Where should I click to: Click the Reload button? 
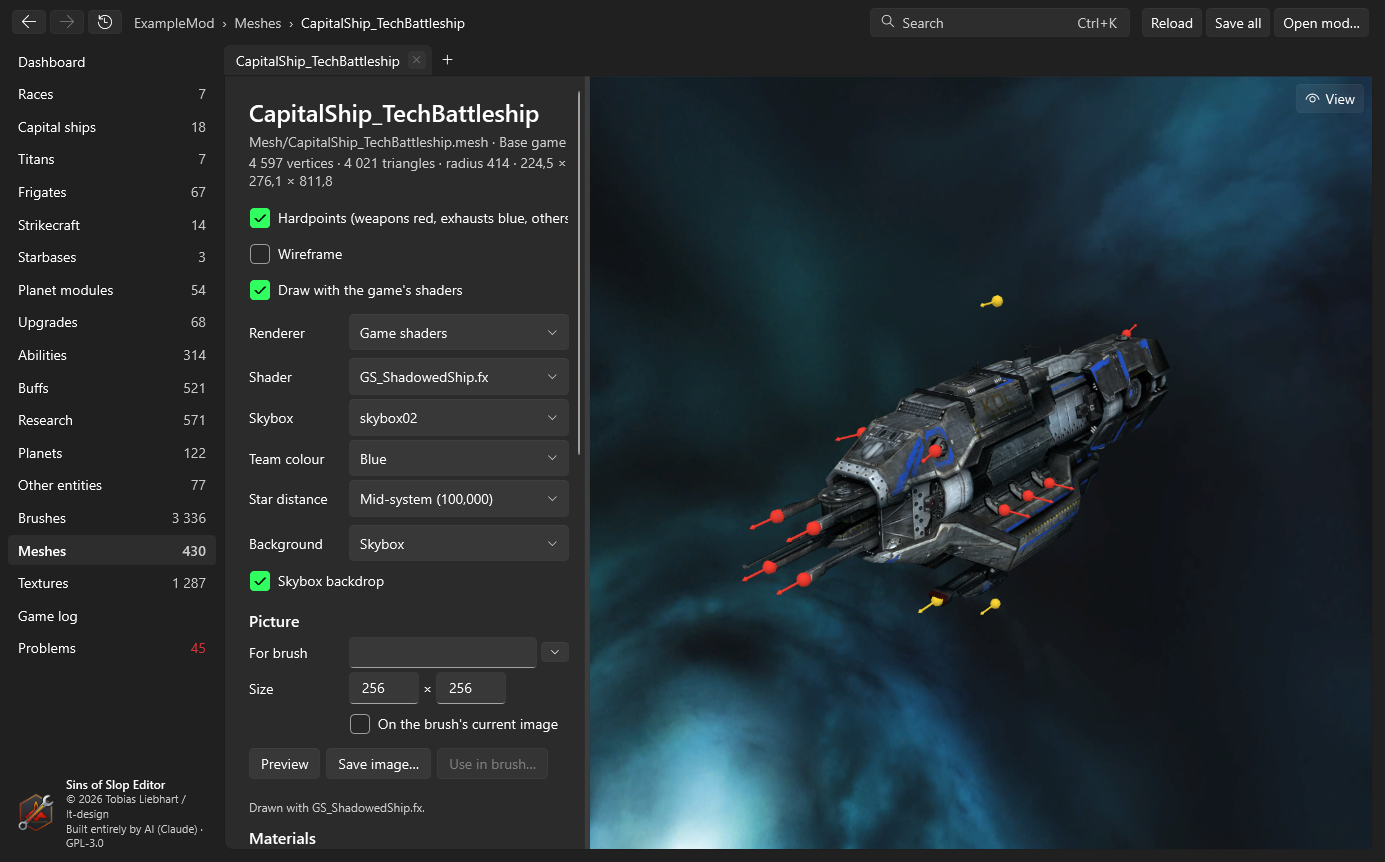pyautogui.click(x=1172, y=23)
